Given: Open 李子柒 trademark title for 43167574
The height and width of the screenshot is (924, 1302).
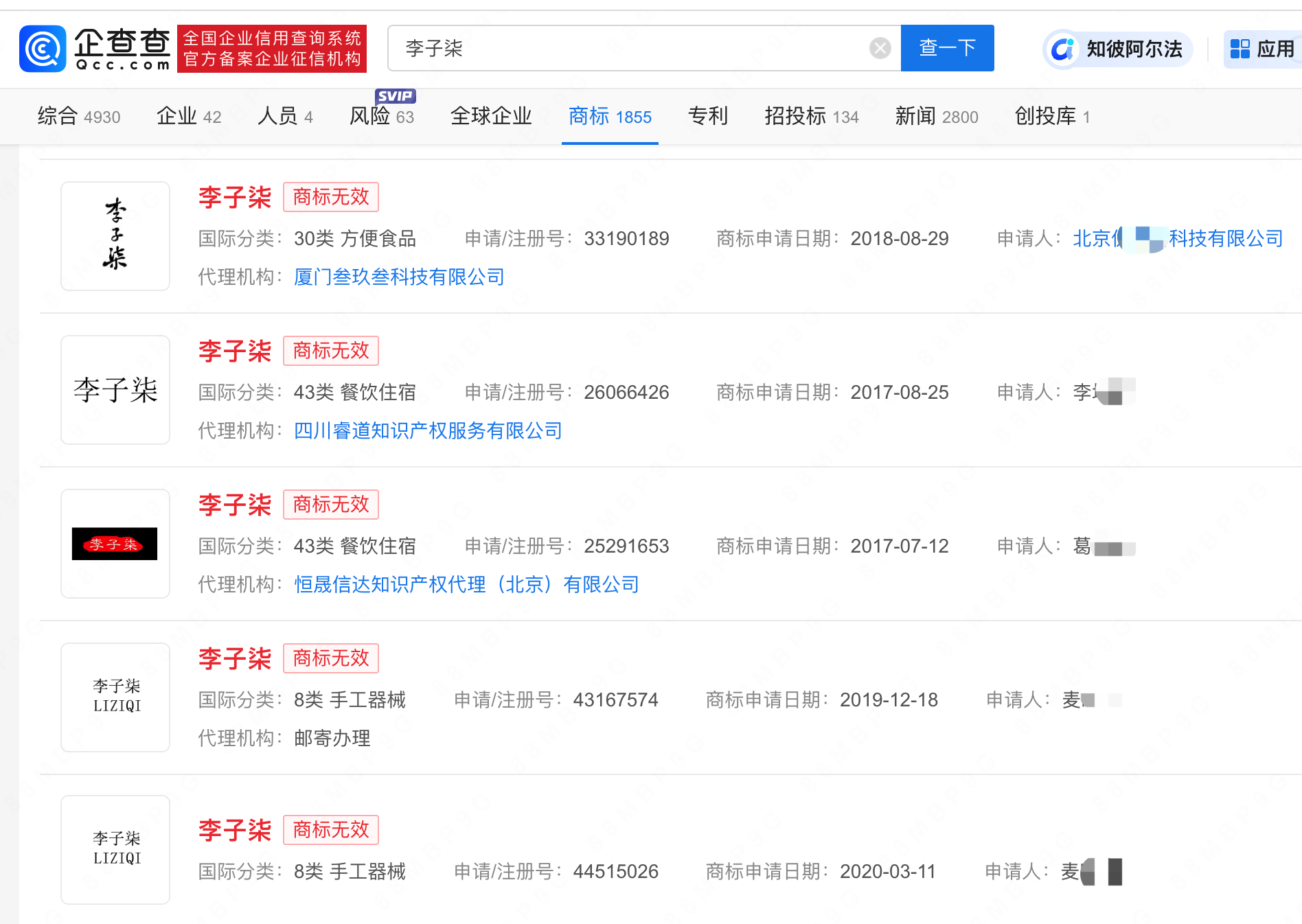Looking at the screenshot, I should [x=235, y=659].
